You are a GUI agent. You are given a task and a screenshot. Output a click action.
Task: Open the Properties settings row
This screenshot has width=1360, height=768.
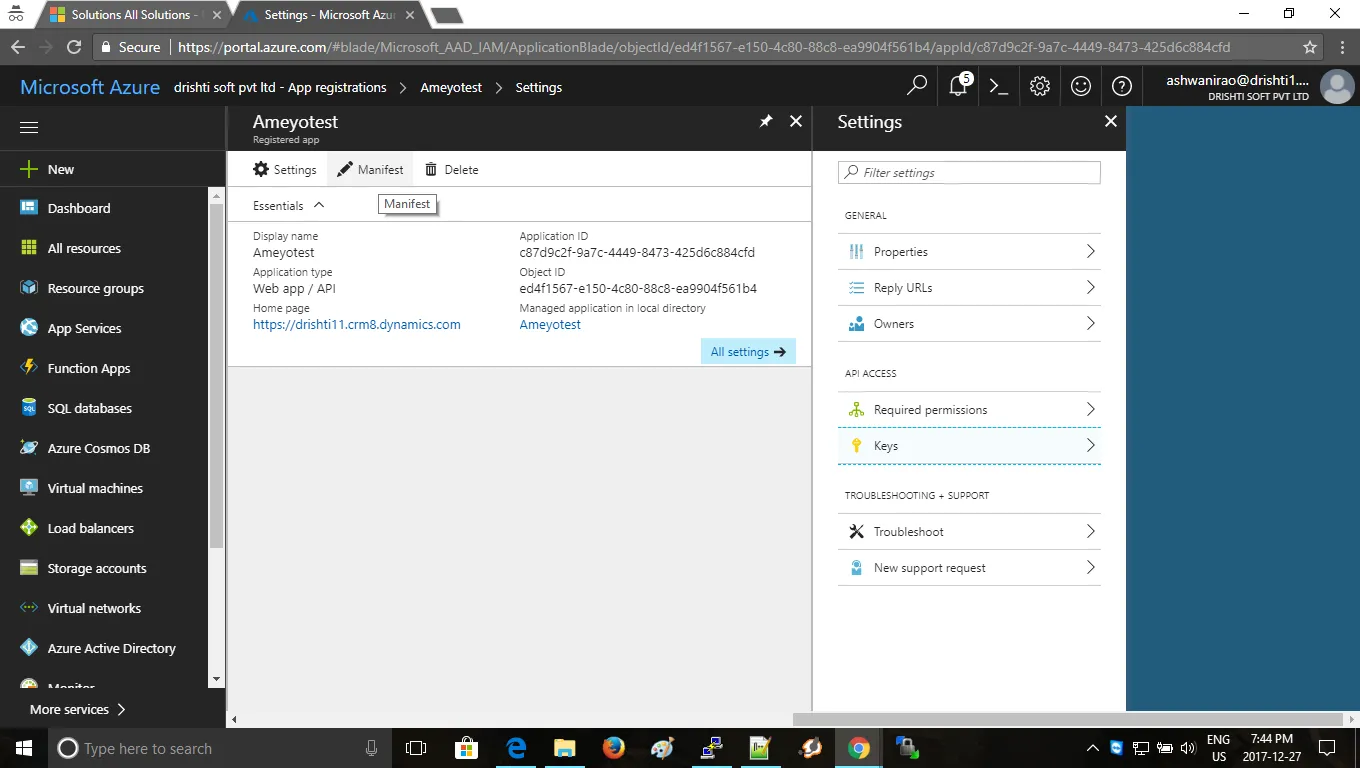click(x=969, y=252)
